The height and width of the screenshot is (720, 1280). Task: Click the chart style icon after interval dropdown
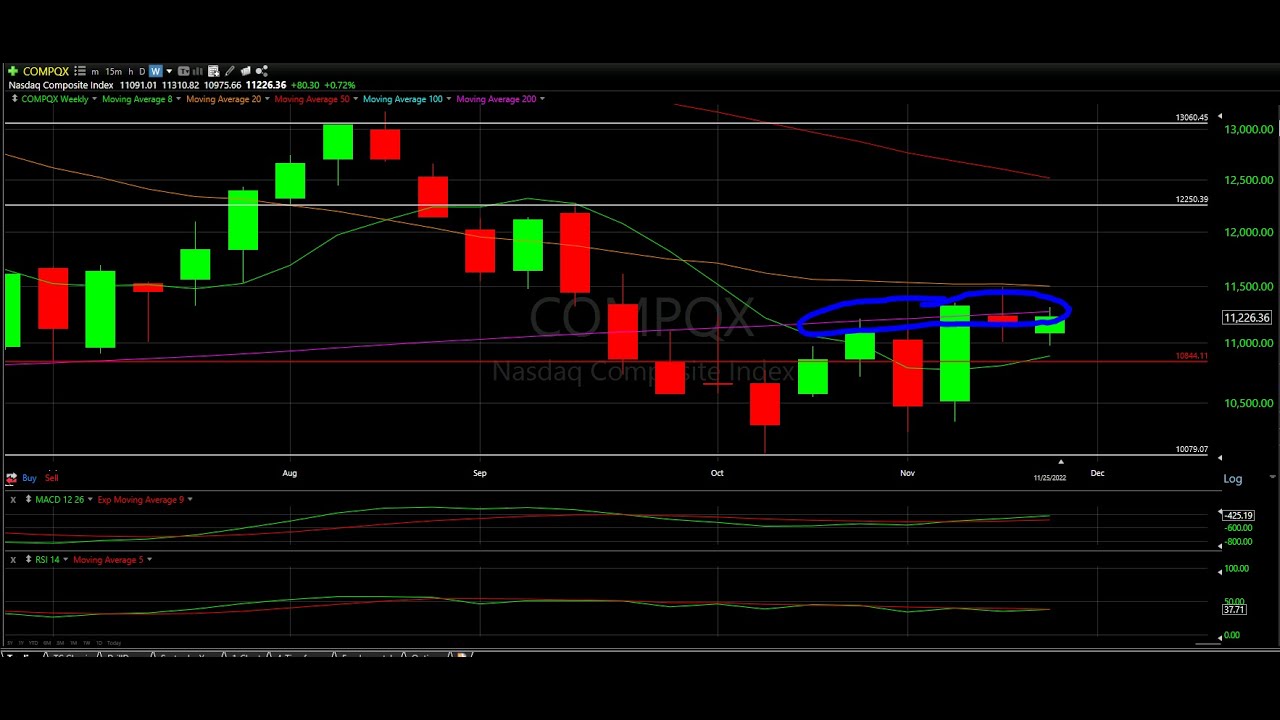[x=183, y=71]
